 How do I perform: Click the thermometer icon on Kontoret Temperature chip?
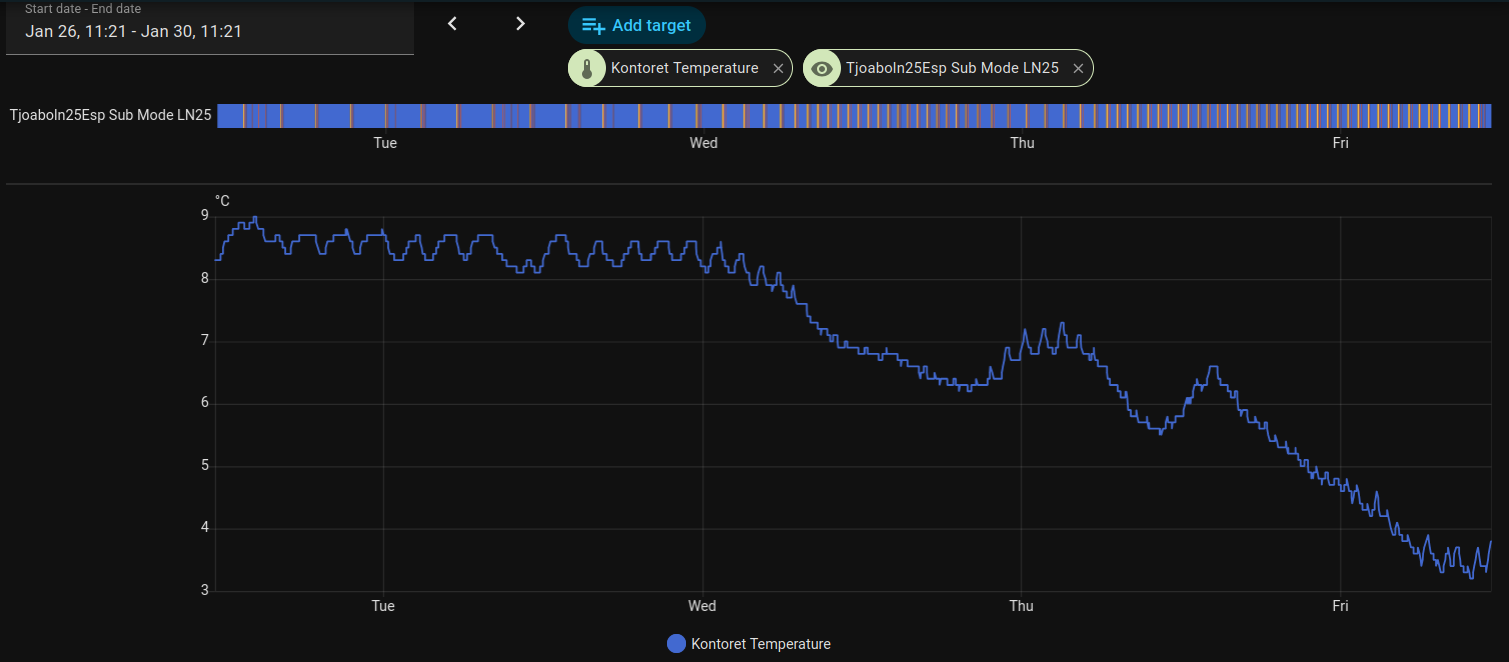tap(587, 69)
